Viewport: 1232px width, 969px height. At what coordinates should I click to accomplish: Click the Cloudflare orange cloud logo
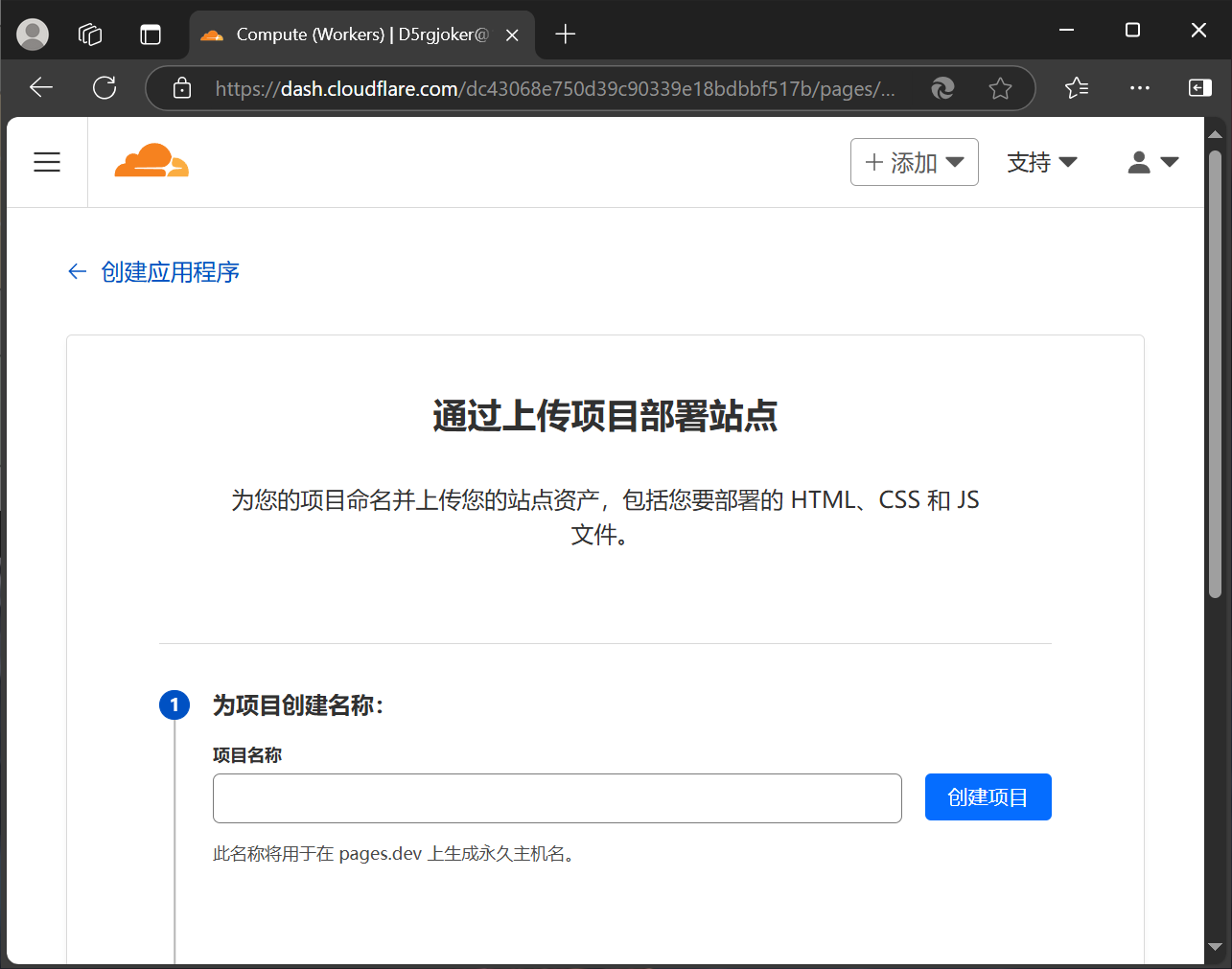pyautogui.click(x=151, y=161)
